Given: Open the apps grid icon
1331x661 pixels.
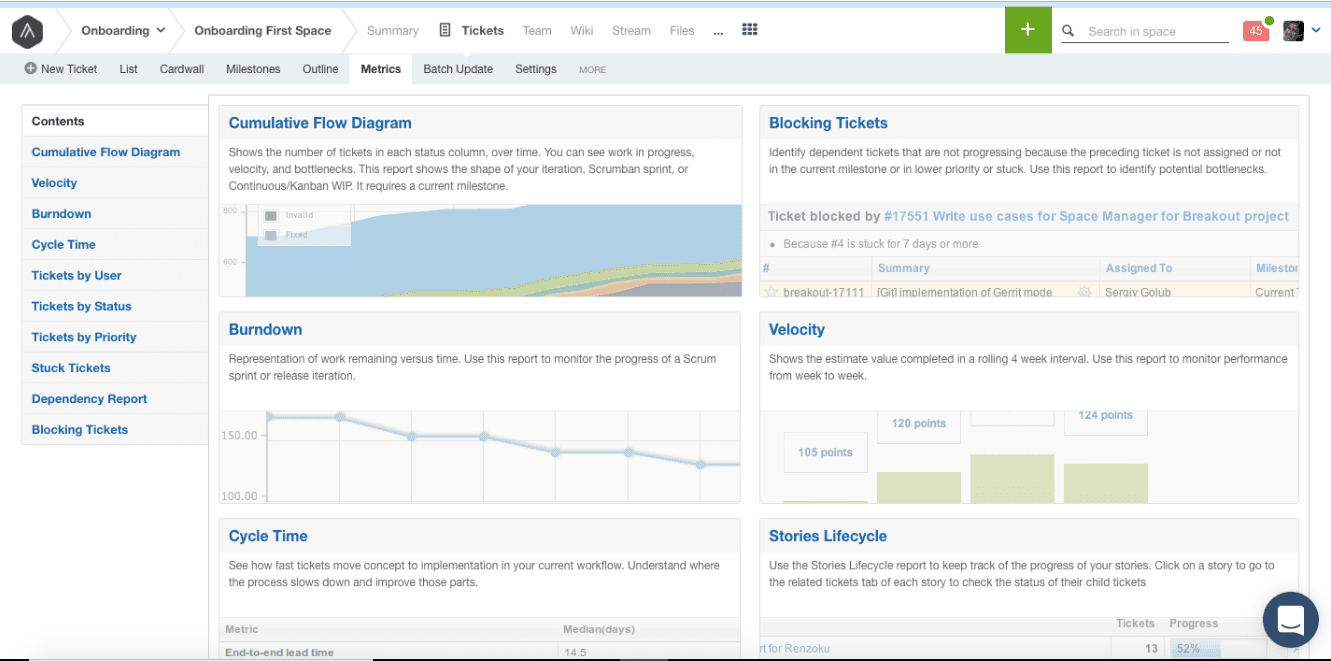Looking at the screenshot, I should pyautogui.click(x=750, y=30).
